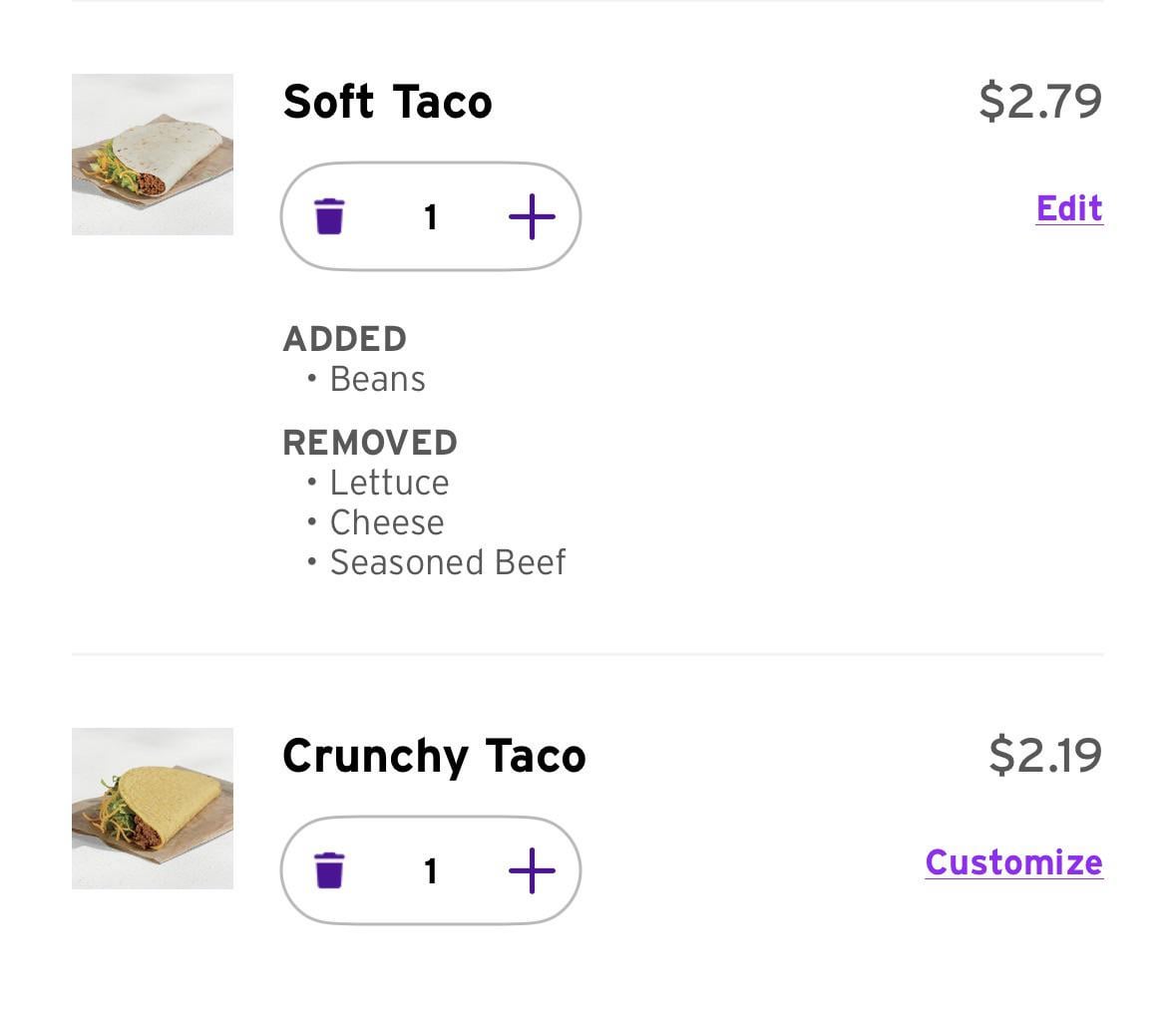Select the removed Cheese ingredient
This screenshot has width=1176, height=1010.
pos(386,523)
